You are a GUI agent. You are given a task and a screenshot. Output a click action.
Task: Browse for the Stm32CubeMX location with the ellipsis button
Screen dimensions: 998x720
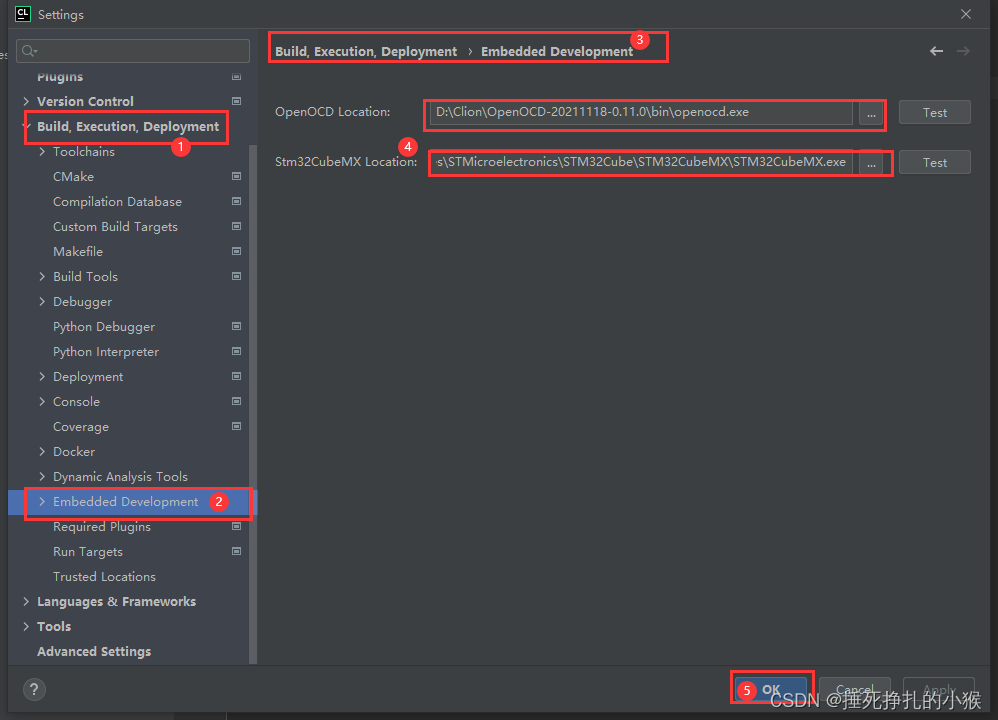click(871, 163)
